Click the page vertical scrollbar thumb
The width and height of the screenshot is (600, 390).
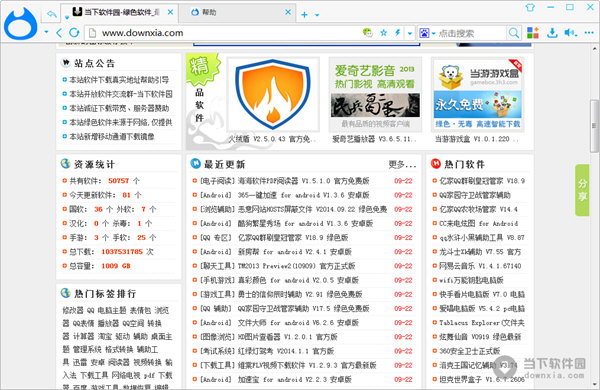[595, 126]
